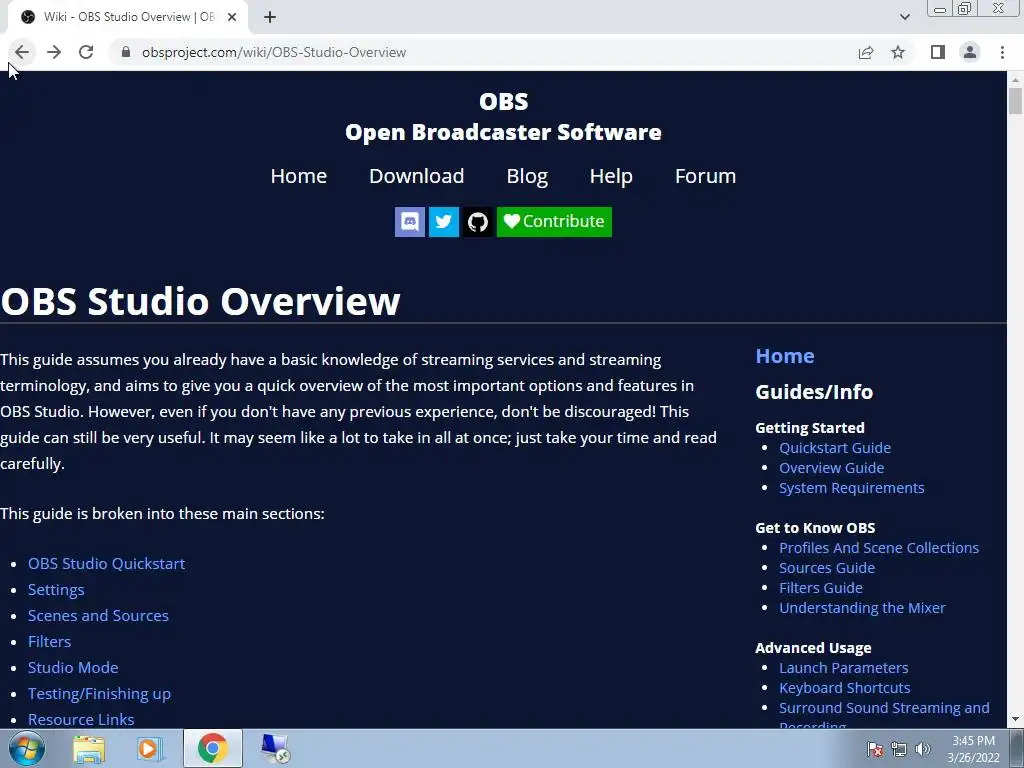Open the remote desktop taskbar icon
Viewport: 1024px width, 768px height.
(x=274, y=749)
